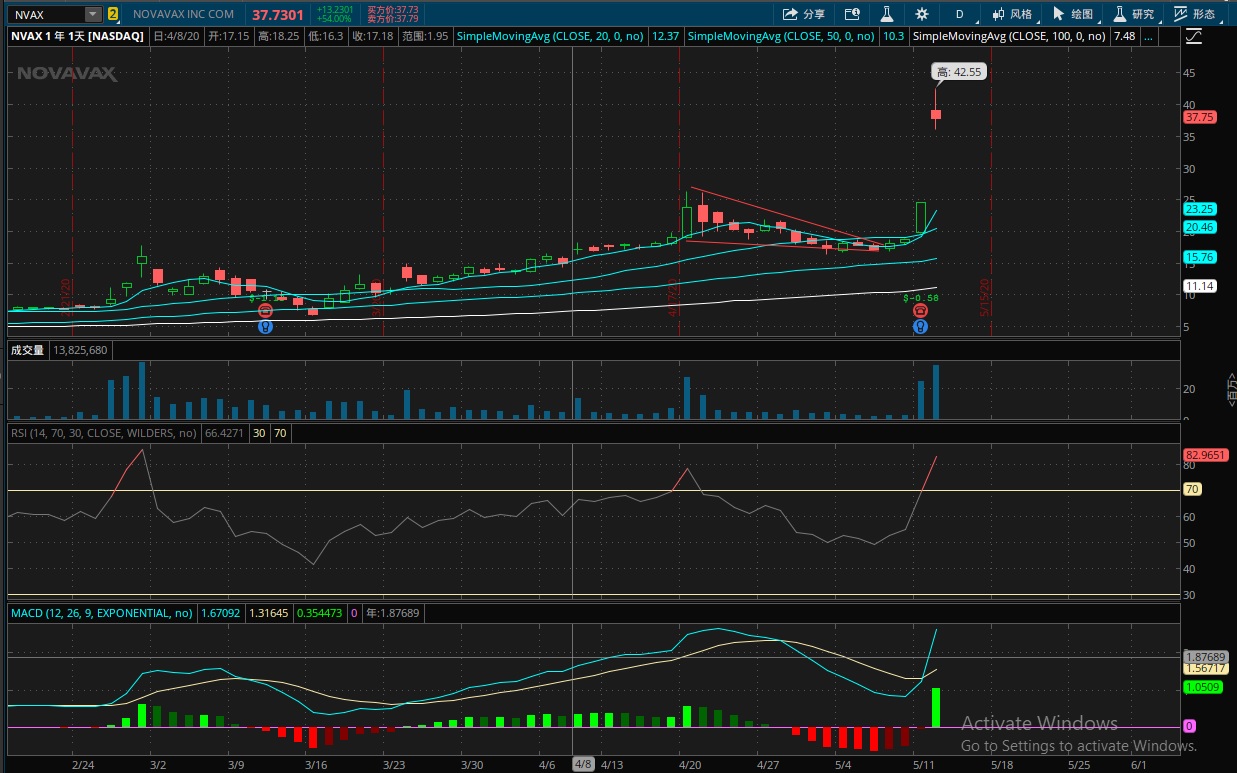
Task: Open the Drawings (绘图) menu
Action: [x=1073, y=14]
